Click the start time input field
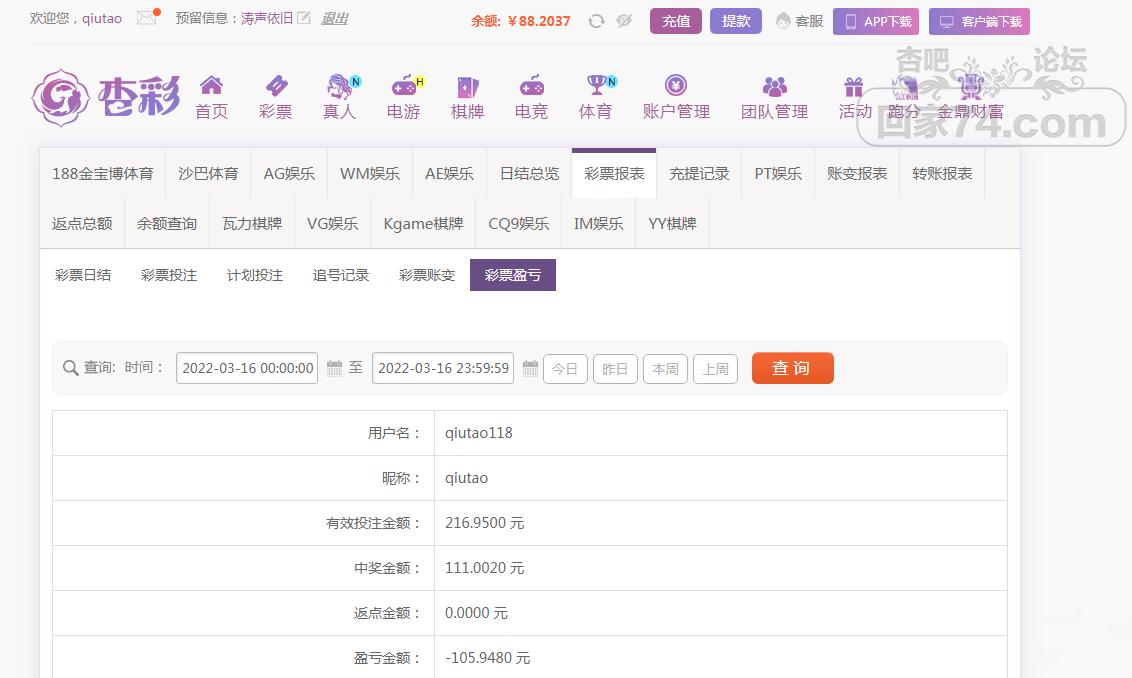Viewport: 1132px width, 678px height. tap(247, 368)
